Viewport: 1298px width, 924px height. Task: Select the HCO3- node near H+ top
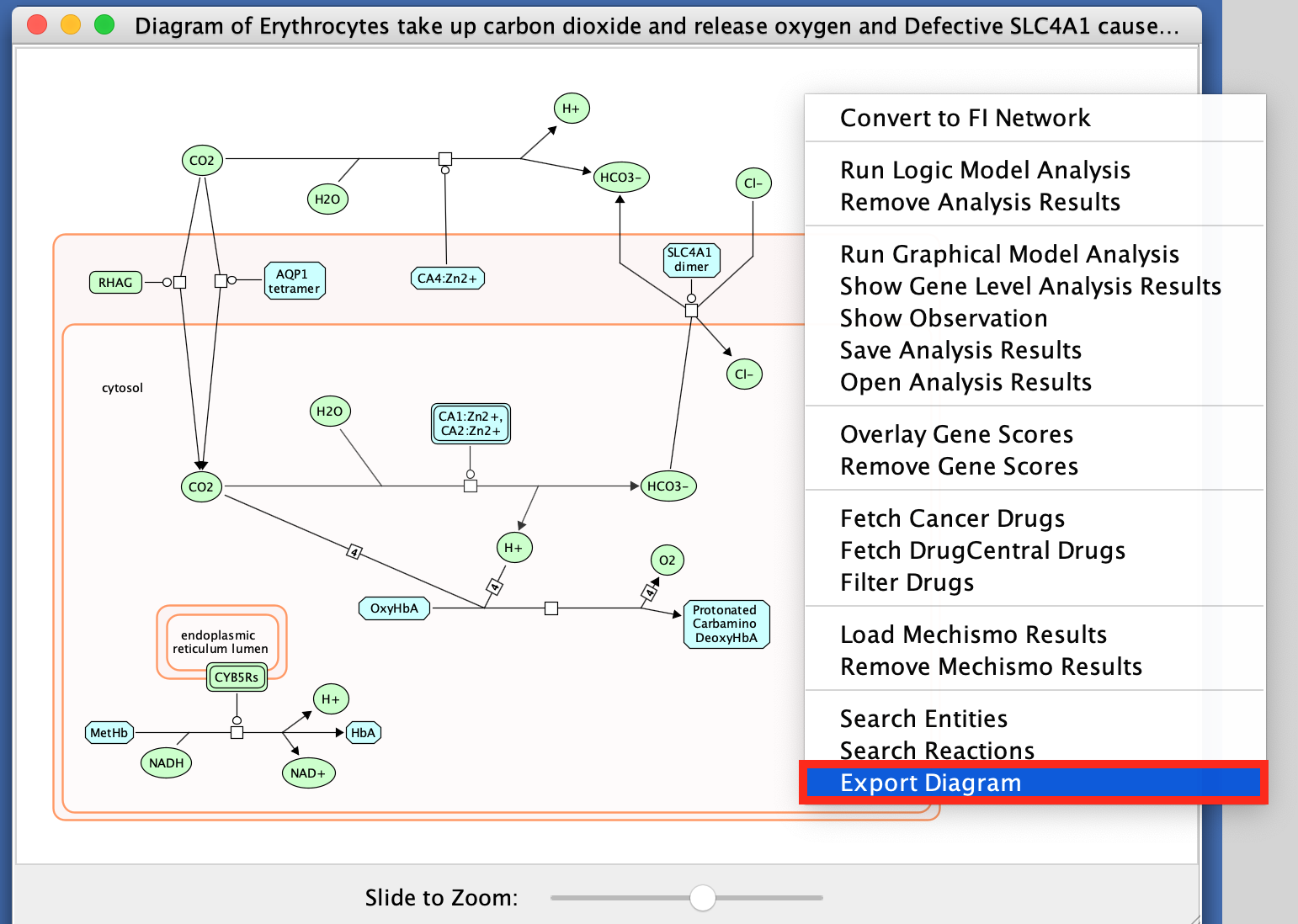[621, 178]
